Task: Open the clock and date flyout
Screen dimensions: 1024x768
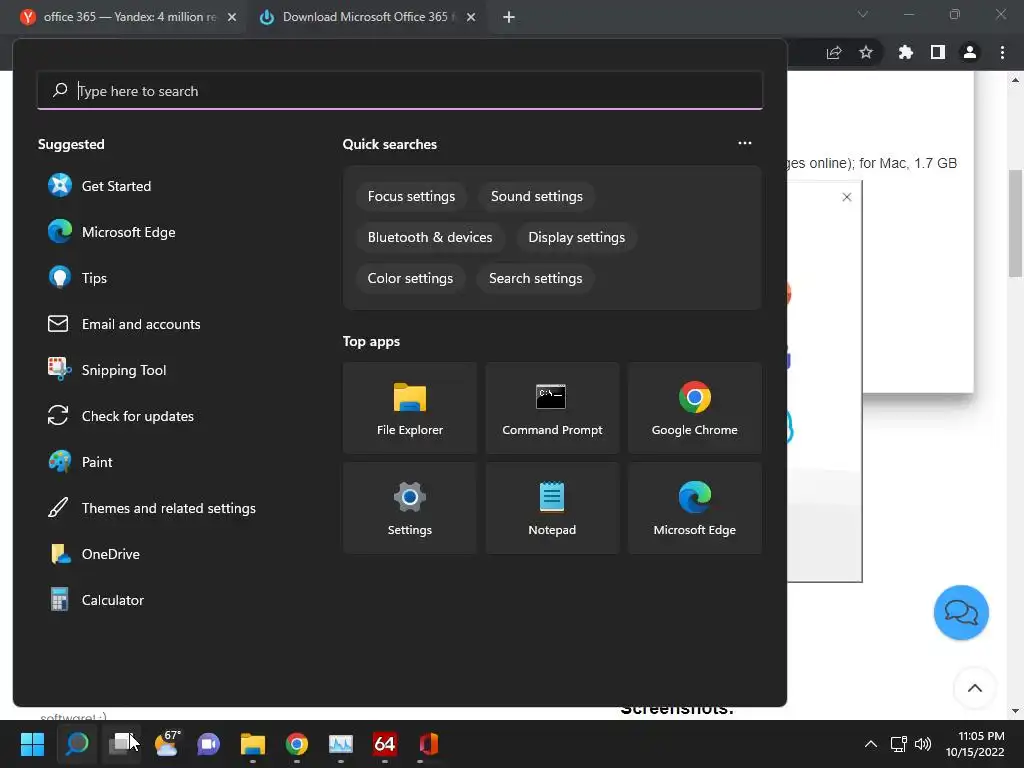Action: (976, 744)
